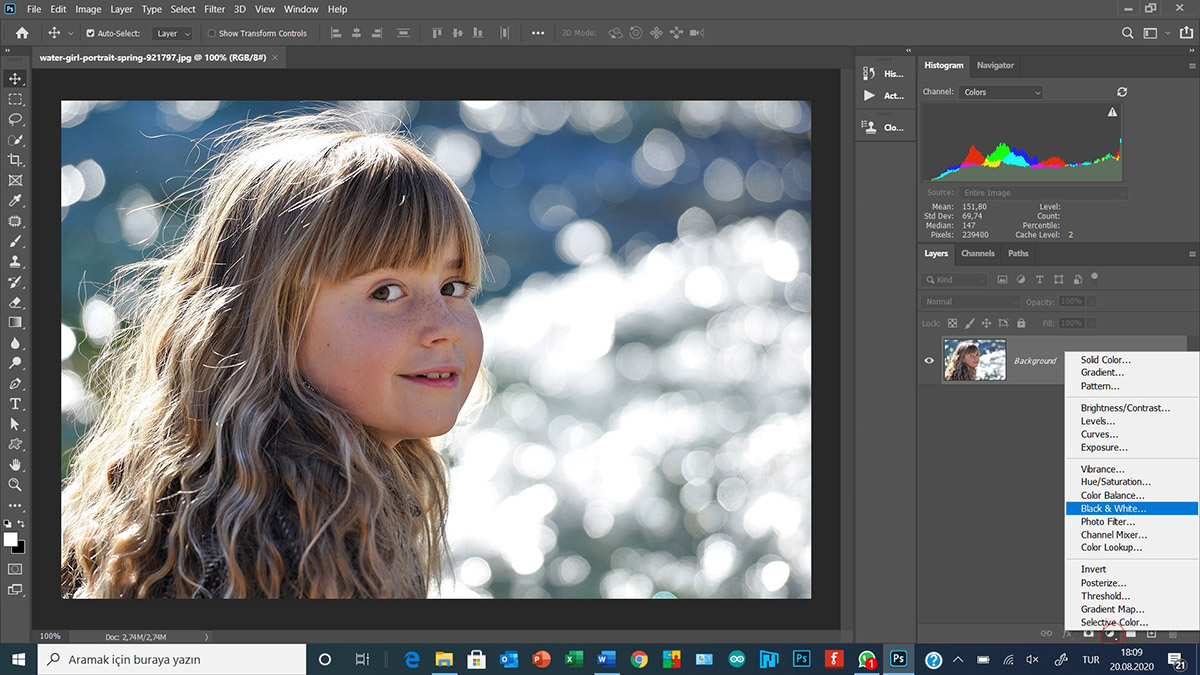The image size is (1200, 675).
Task: Select the Rectangular Marquee tool
Action: coord(15,99)
